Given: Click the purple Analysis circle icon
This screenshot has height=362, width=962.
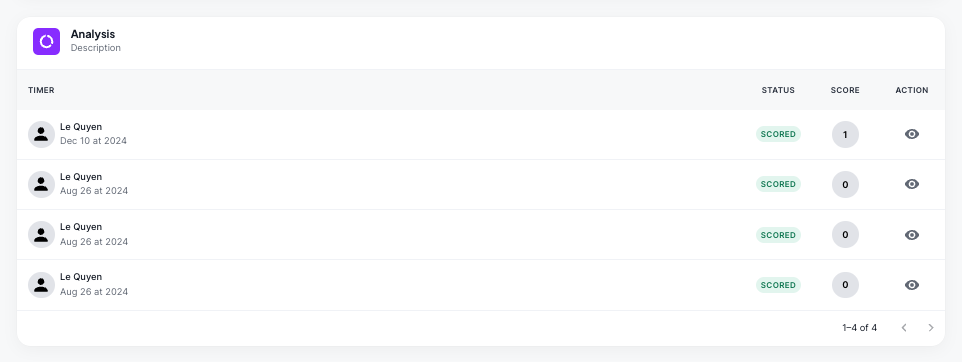Looking at the screenshot, I should click(x=47, y=42).
